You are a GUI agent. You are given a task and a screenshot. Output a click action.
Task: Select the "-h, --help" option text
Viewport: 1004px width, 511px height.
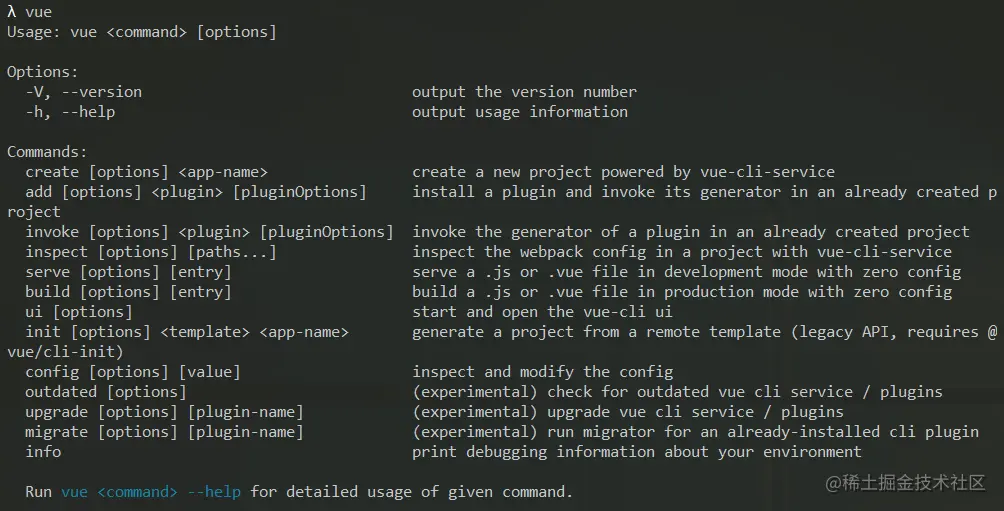[x=70, y=112]
